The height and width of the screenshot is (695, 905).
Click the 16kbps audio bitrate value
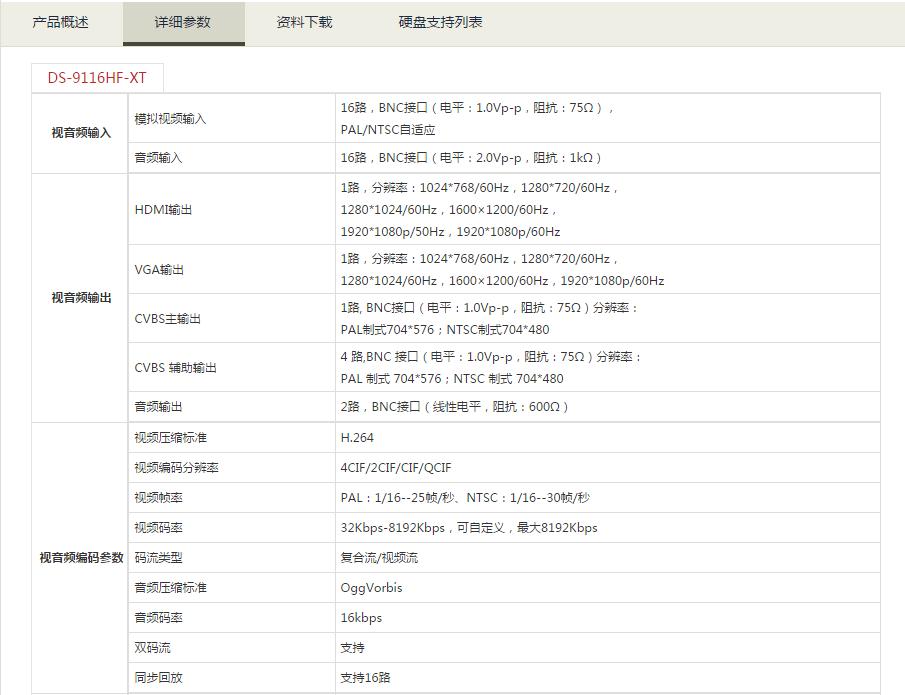tap(361, 618)
